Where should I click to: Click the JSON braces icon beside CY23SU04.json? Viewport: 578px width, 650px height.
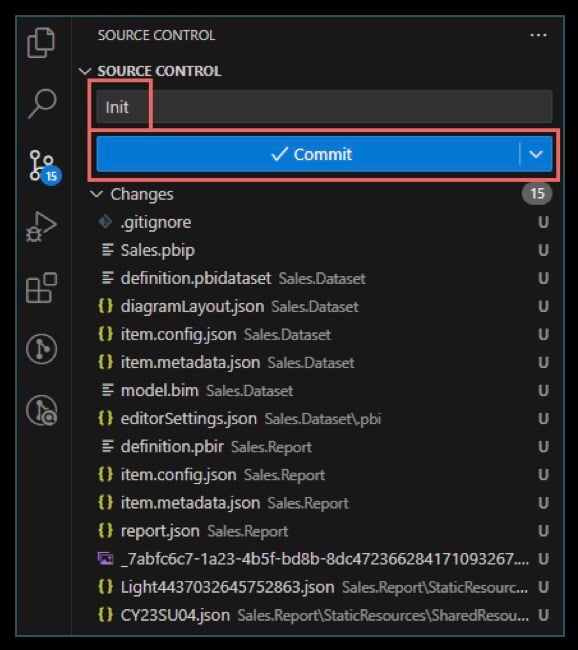(x=105, y=615)
